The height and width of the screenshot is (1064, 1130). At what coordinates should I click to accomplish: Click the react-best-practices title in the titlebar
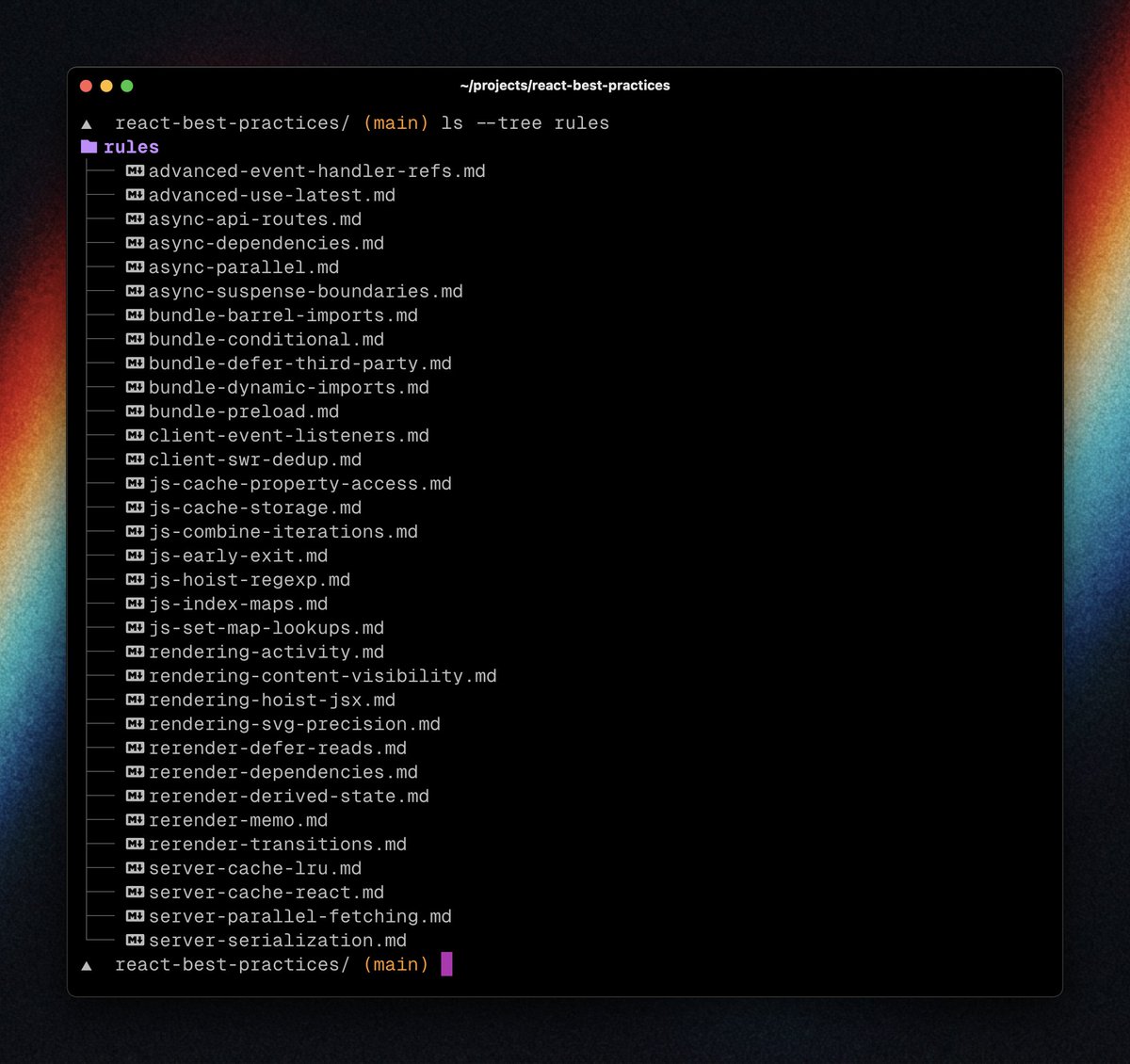point(566,86)
